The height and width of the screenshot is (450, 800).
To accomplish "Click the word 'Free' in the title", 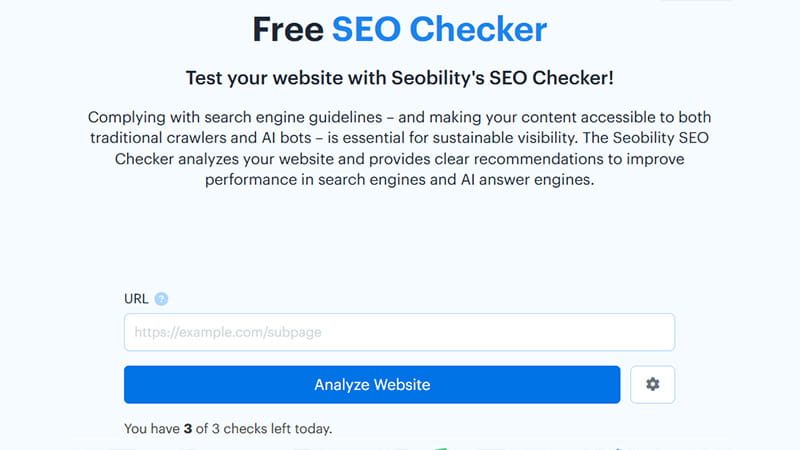I will (288, 29).
